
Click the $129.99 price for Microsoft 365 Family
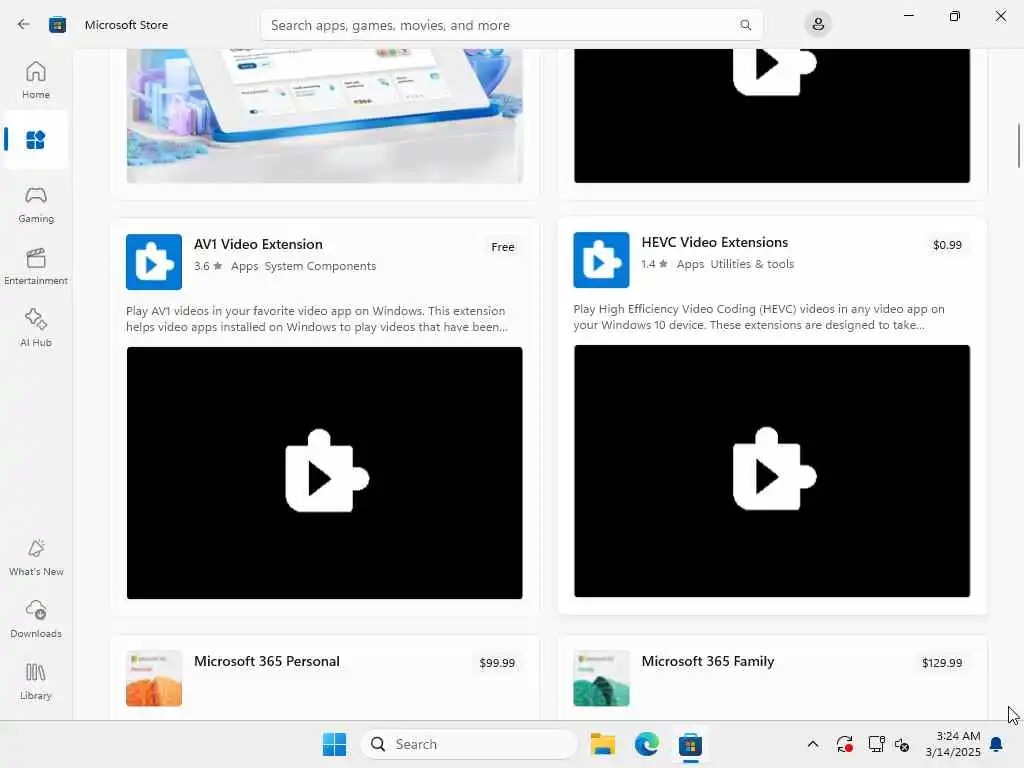tap(942, 663)
